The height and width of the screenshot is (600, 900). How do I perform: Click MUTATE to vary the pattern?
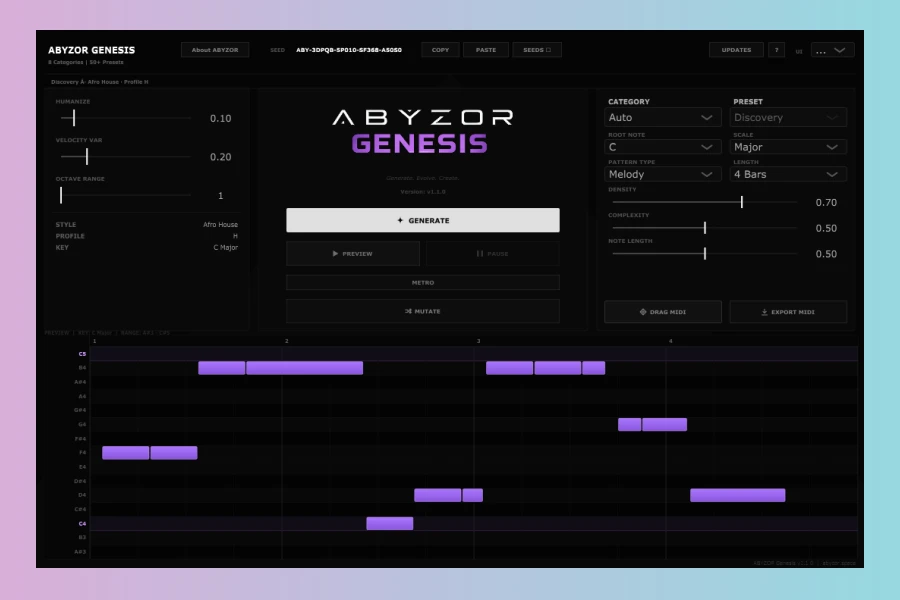[423, 311]
